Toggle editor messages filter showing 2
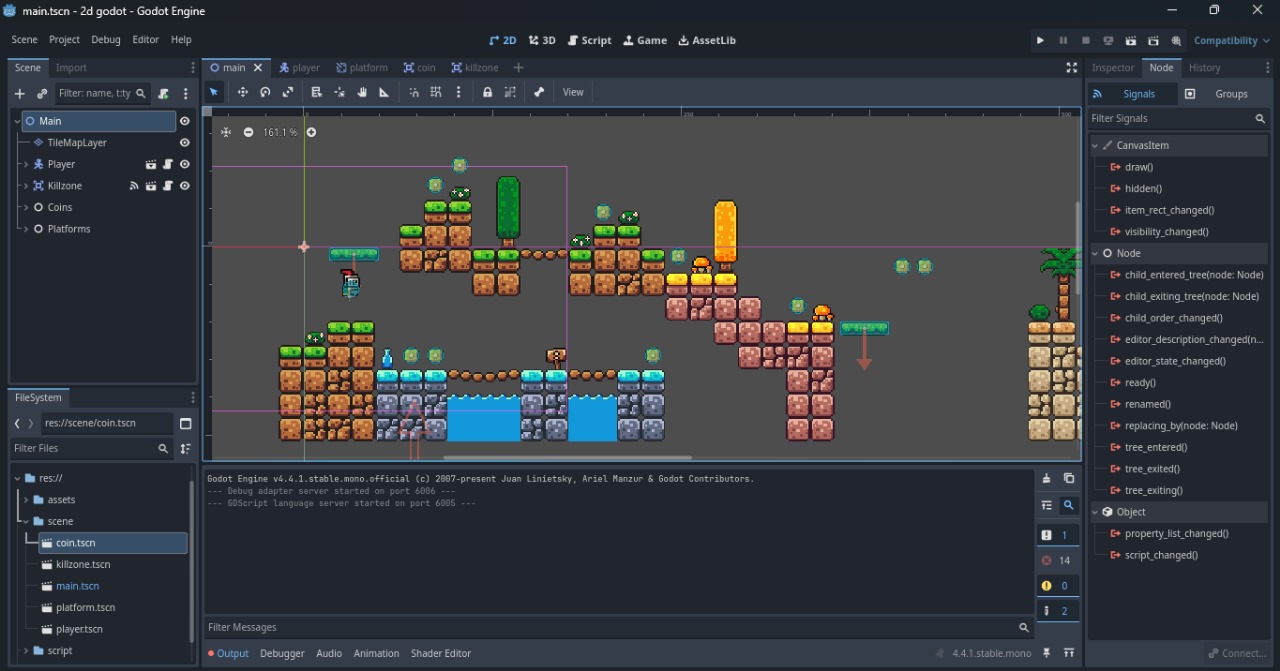Image resolution: width=1280 pixels, height=671 pixels. click(x=1056, y=611)
